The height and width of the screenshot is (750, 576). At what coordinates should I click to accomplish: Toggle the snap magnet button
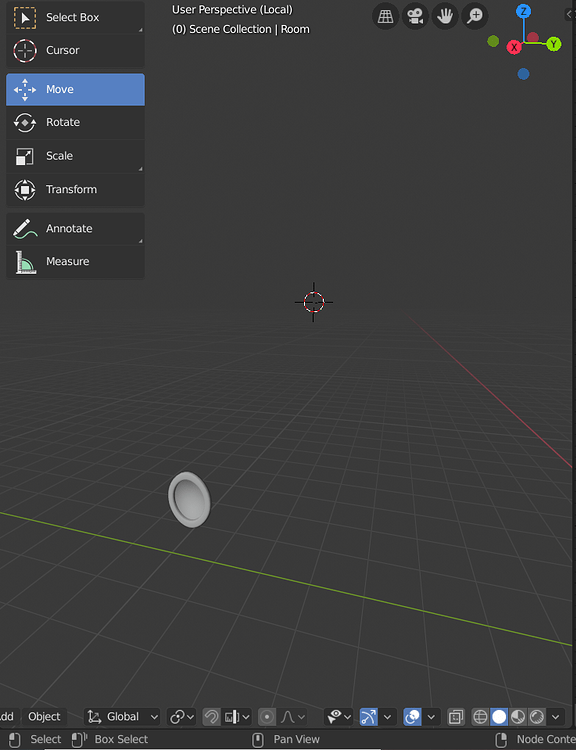pyautogui.click(x=211, y=717)
